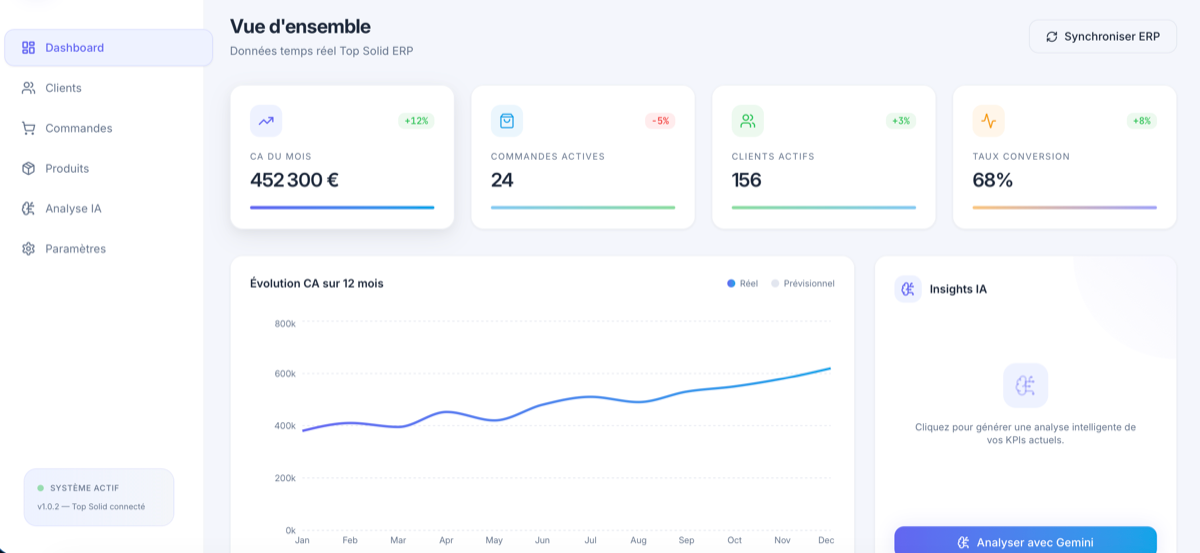Click the shopping bag icon on Commandes actives card

tap(507, 121)
